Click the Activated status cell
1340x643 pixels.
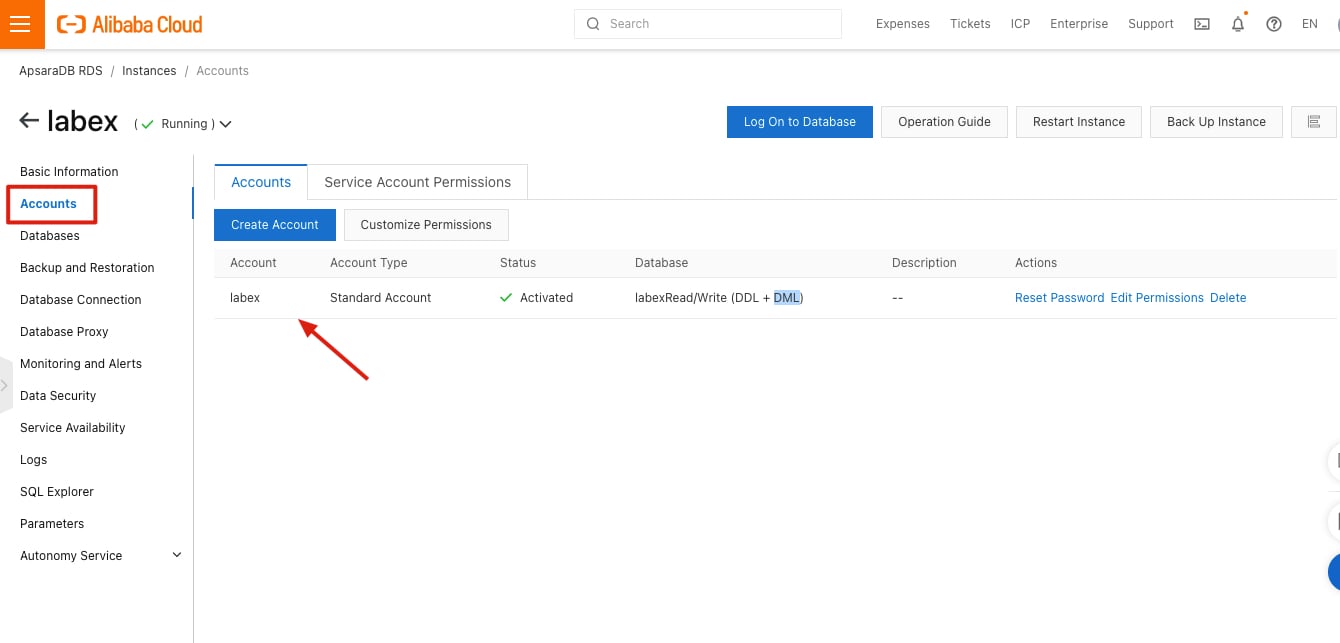click(x=536, y=298)
